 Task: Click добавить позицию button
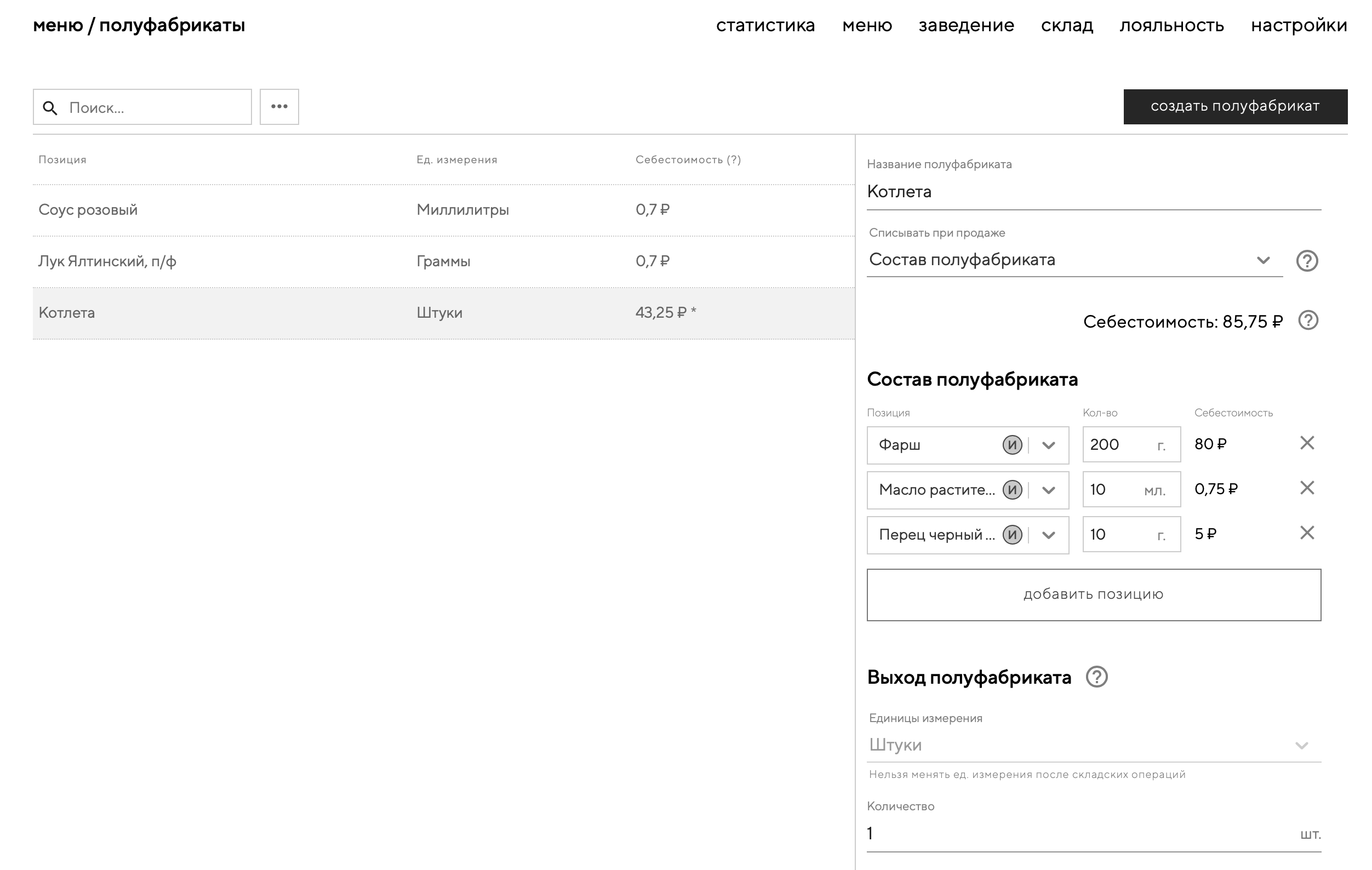pyautogui.click(x=1094, y=595)
